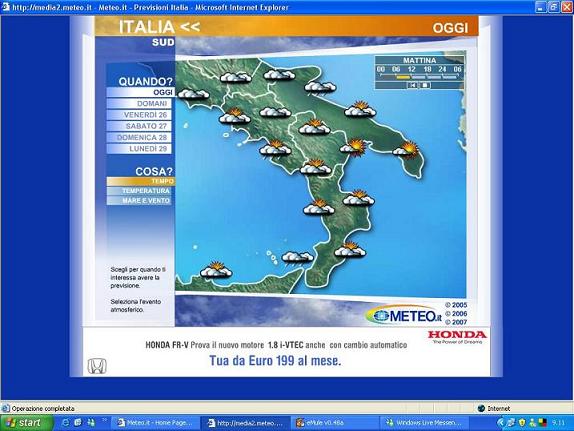Switch to TEMPERATURA view

coord(141,191)
